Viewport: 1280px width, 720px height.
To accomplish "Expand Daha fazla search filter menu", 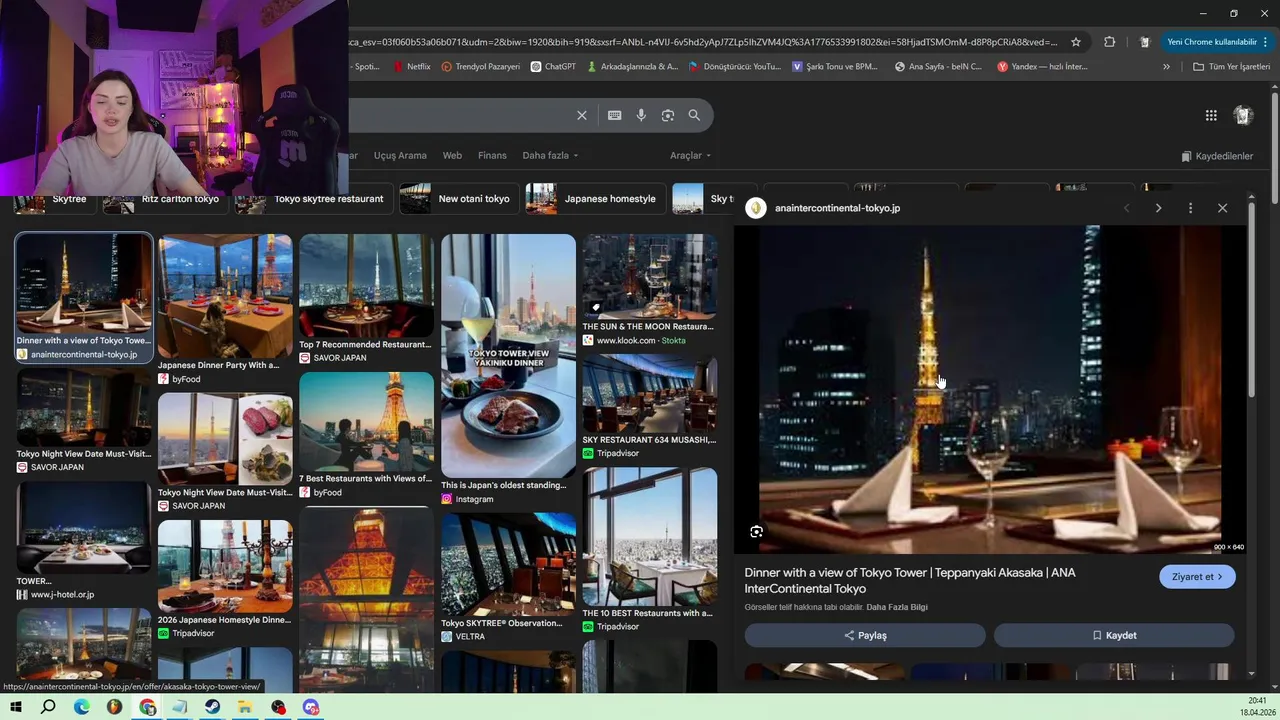I will (x=550, y=156).
